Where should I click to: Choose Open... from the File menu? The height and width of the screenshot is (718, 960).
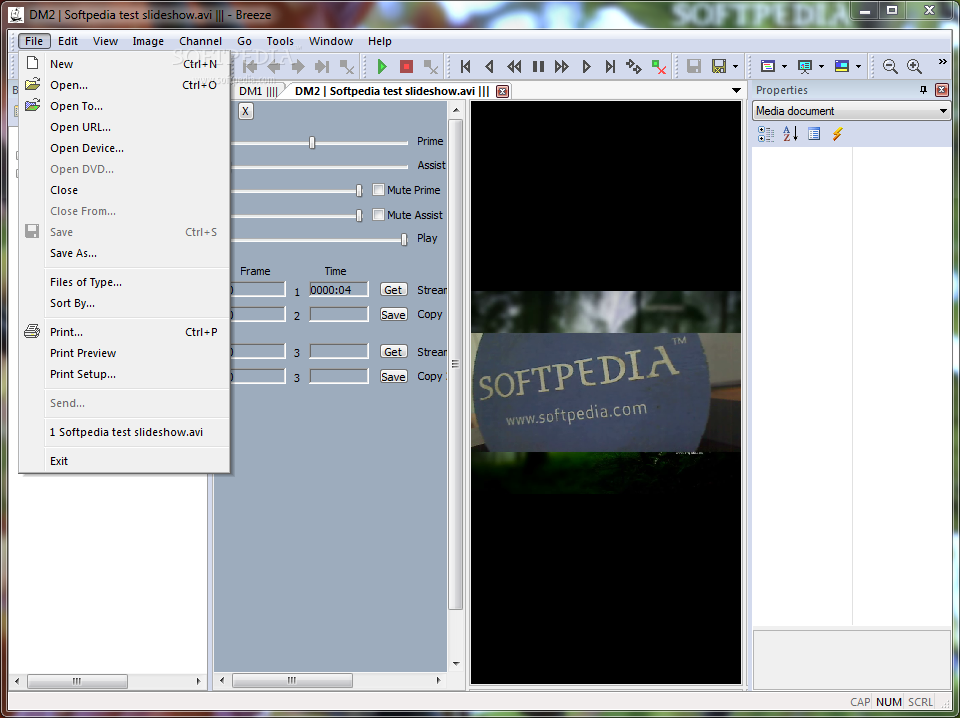click(x=124, y=85)
